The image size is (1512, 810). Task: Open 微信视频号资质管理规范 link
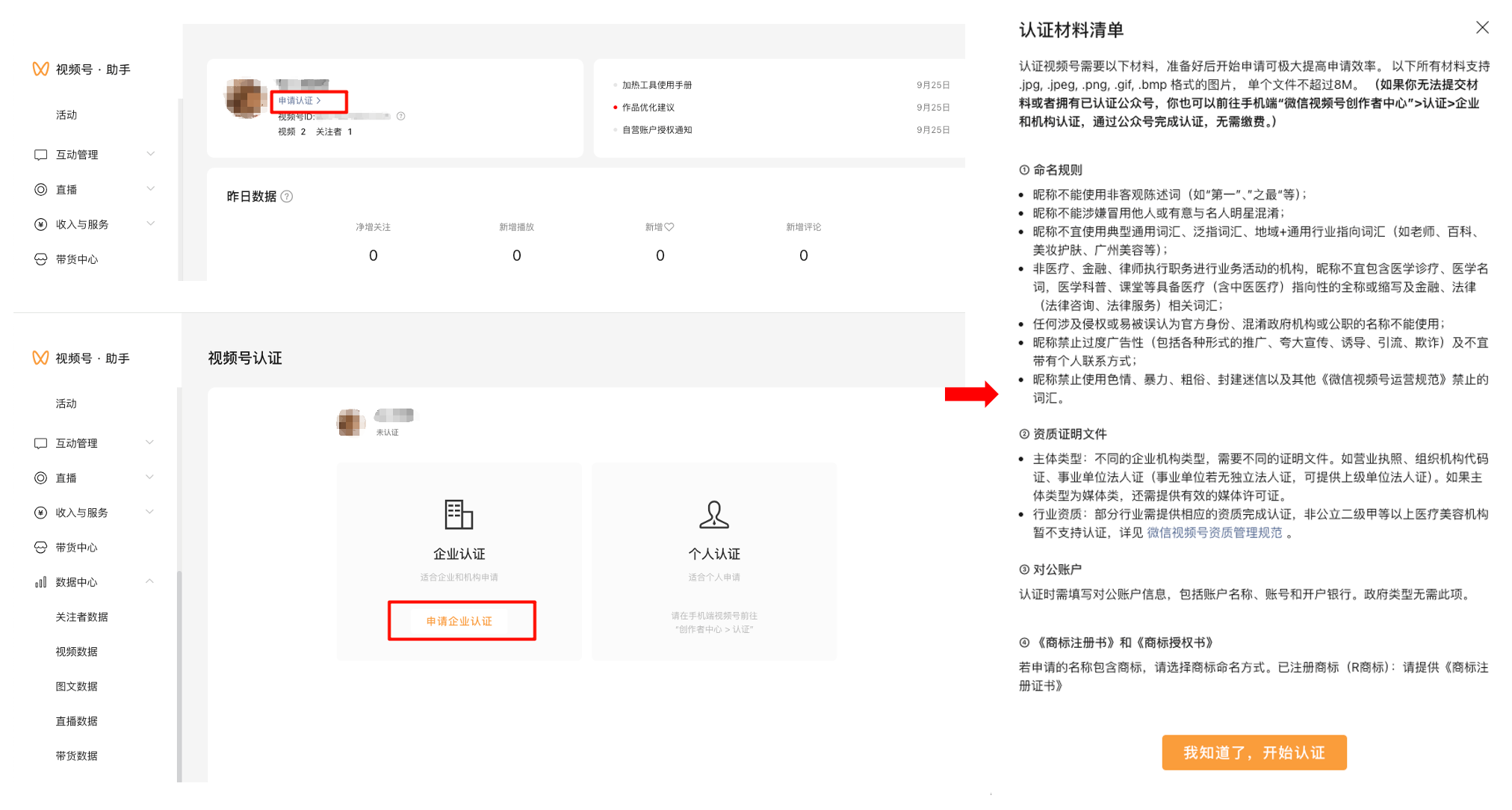pos(1214,533)
